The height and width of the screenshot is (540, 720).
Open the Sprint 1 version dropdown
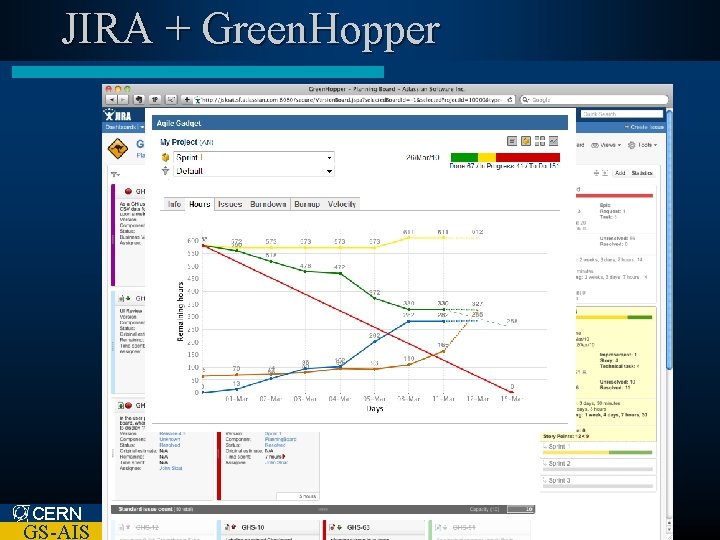point(253,158)
